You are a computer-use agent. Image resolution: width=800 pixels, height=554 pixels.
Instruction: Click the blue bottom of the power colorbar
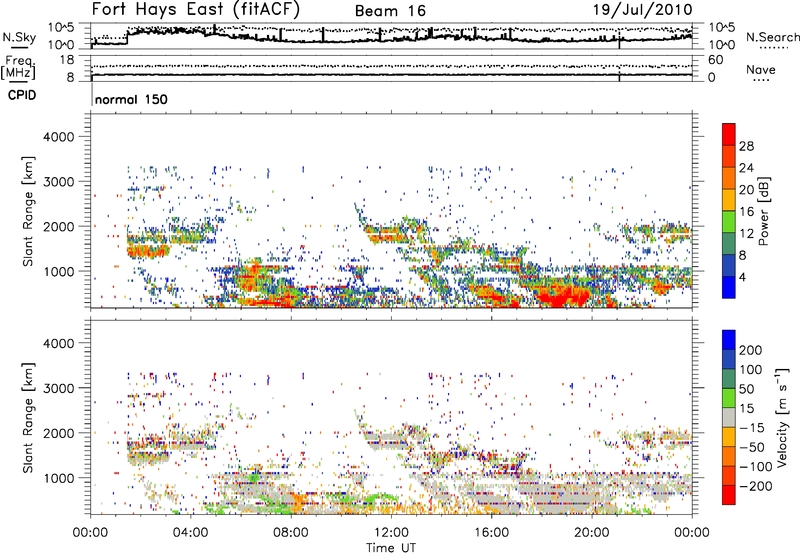[x=729, y=287]
